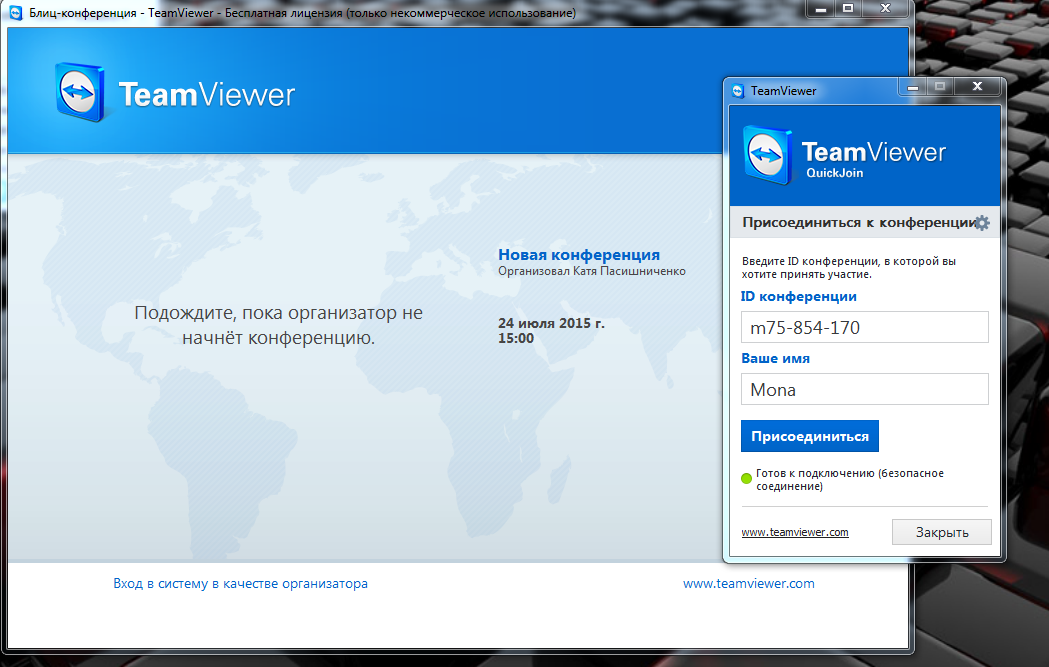The height and width of the screenshot is (667, 1049).
Task: Click the green connection status indicator
Action: [x=747, y=478]
